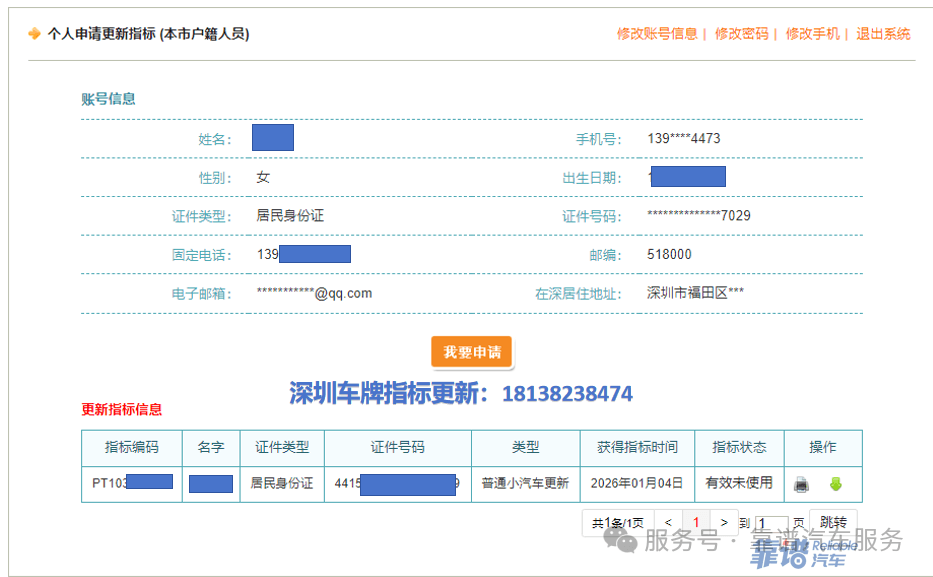Open 修改手机 link

(812, 34)
